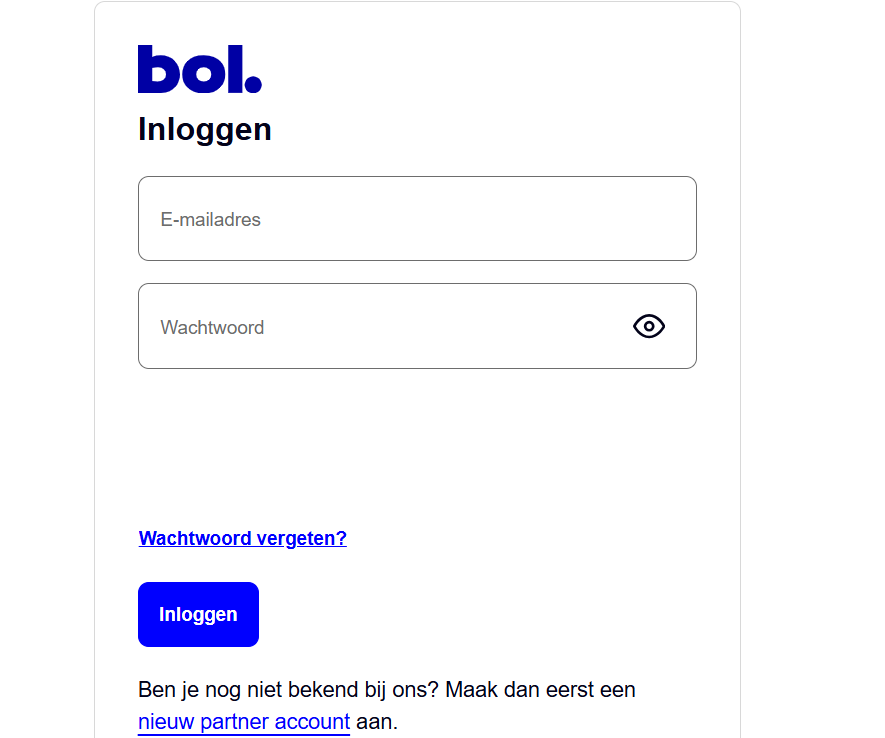Click the round dot in the bol. logo
Screen dimensions: 885x738
point(253,84)
